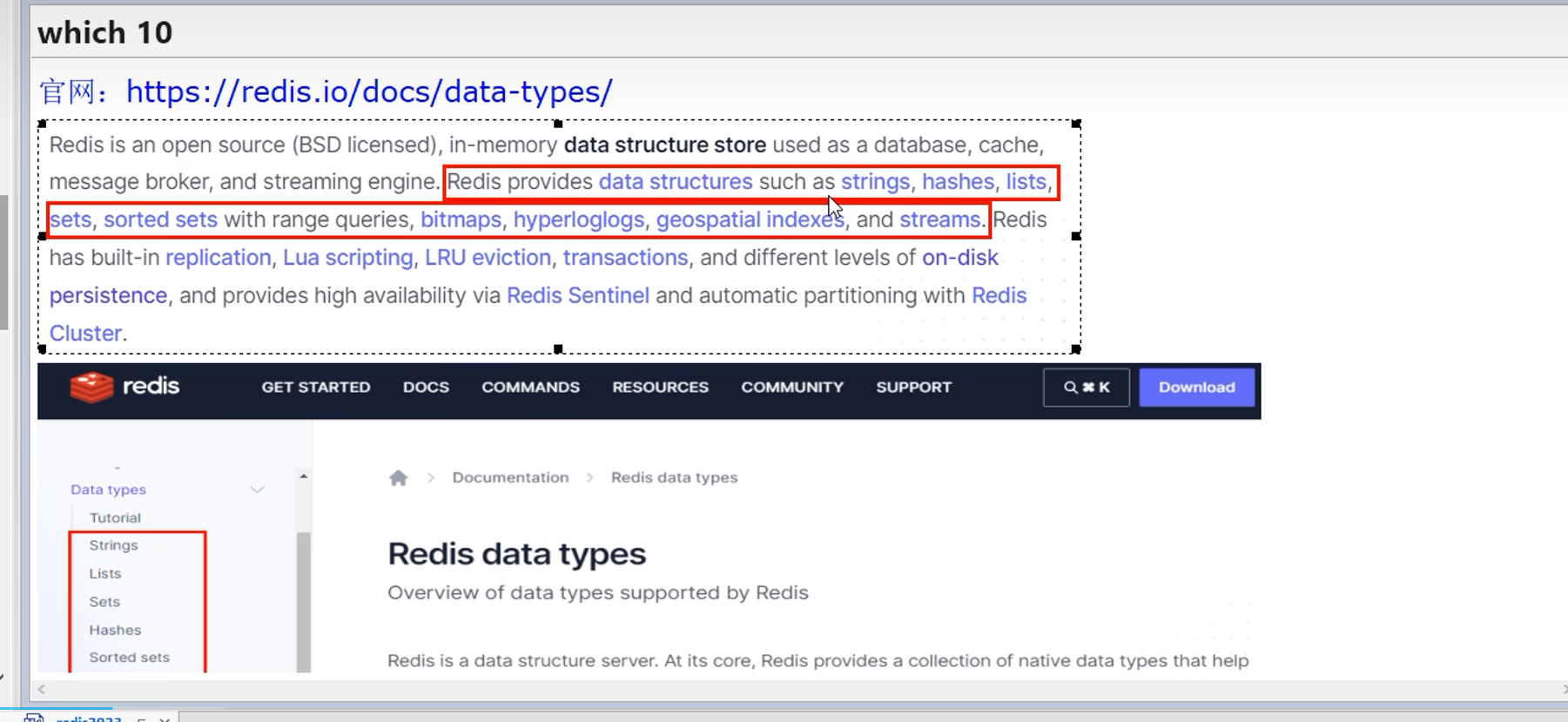Follow the 'lists' link in paragraph
1568x722 pixels.
[x=1026, y=182]
